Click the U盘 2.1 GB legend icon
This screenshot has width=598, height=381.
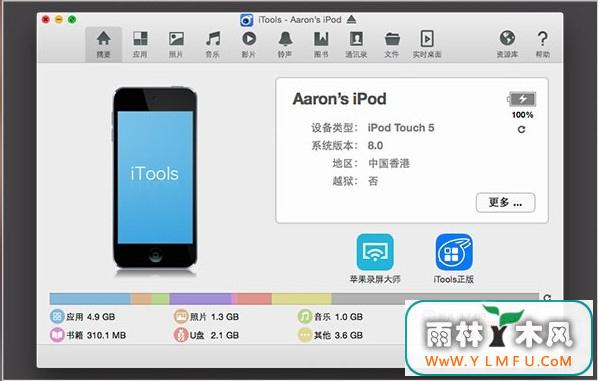[181, 335]
